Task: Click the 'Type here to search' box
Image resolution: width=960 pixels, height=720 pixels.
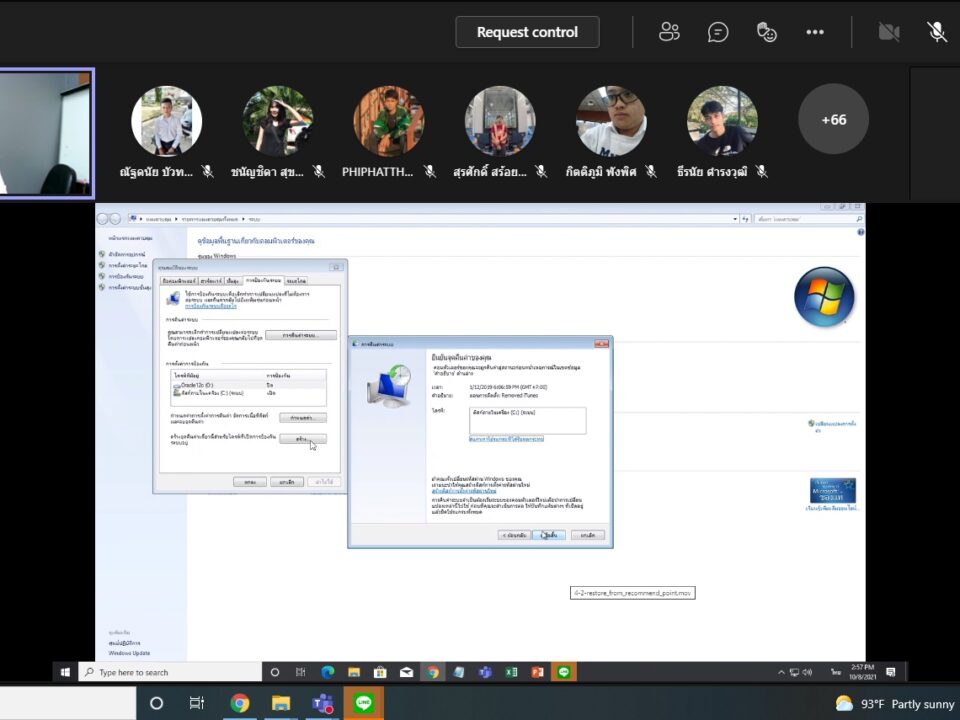Action: click(x=170, y=672)
